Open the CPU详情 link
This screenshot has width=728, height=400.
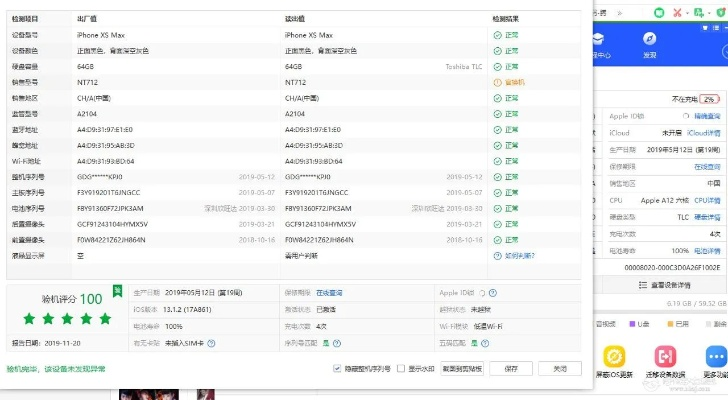(x=708, y=200)
